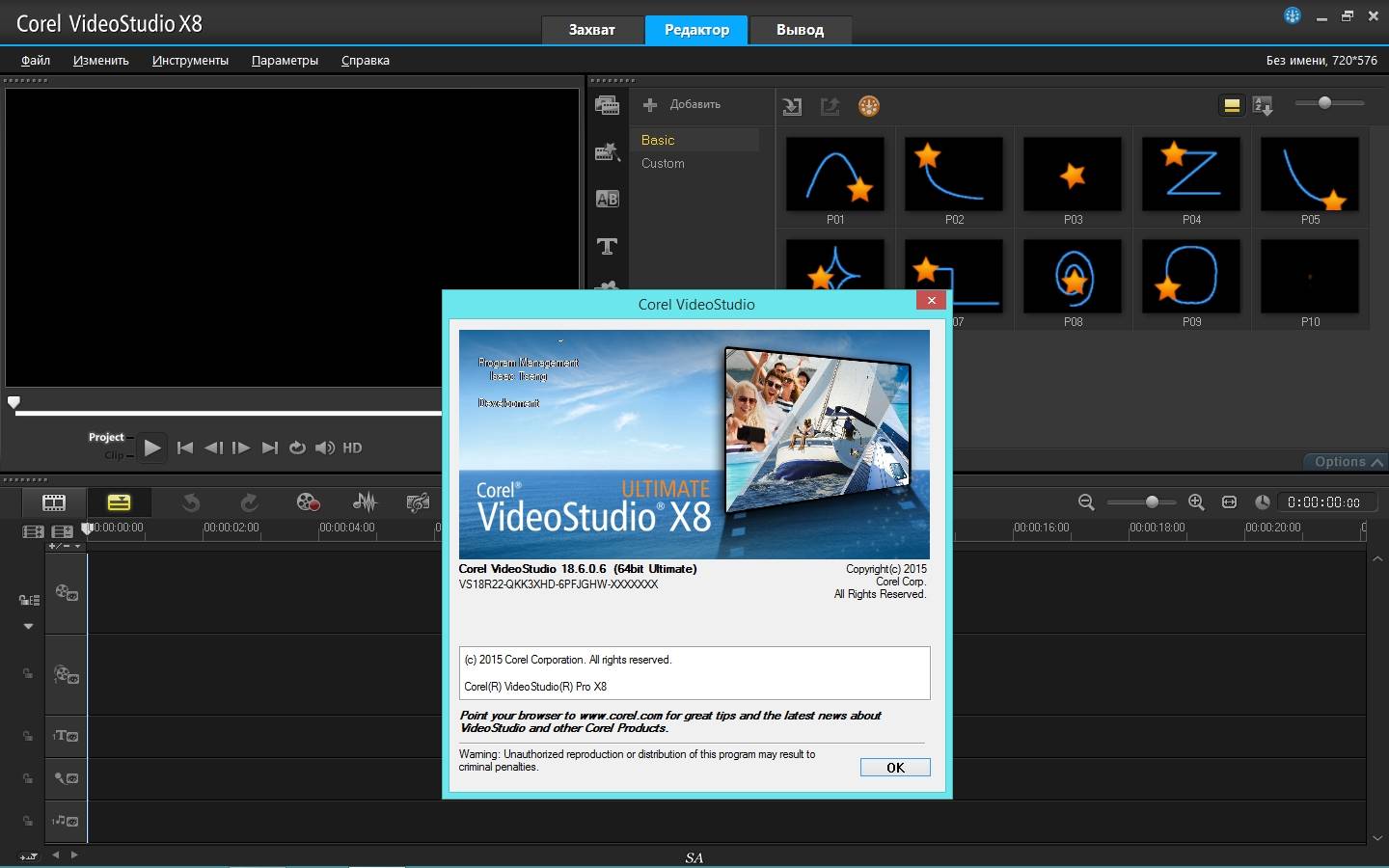This screenshot has height=868, width=1389.
Task: Open the Файл menu
Action: 36,60
